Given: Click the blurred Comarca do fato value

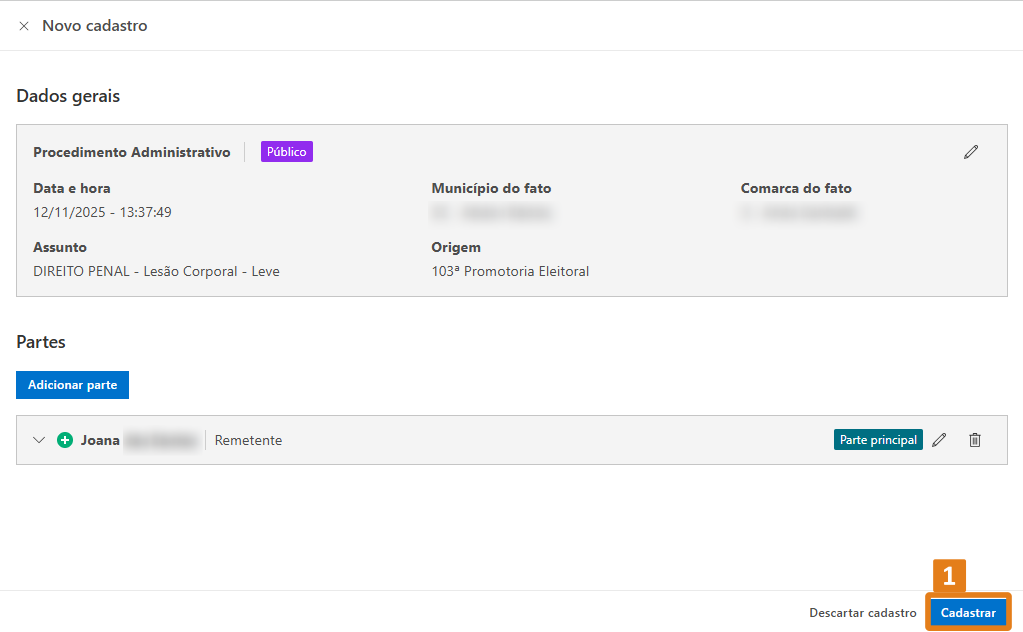Looking at the screenshot, I should 799,212.
